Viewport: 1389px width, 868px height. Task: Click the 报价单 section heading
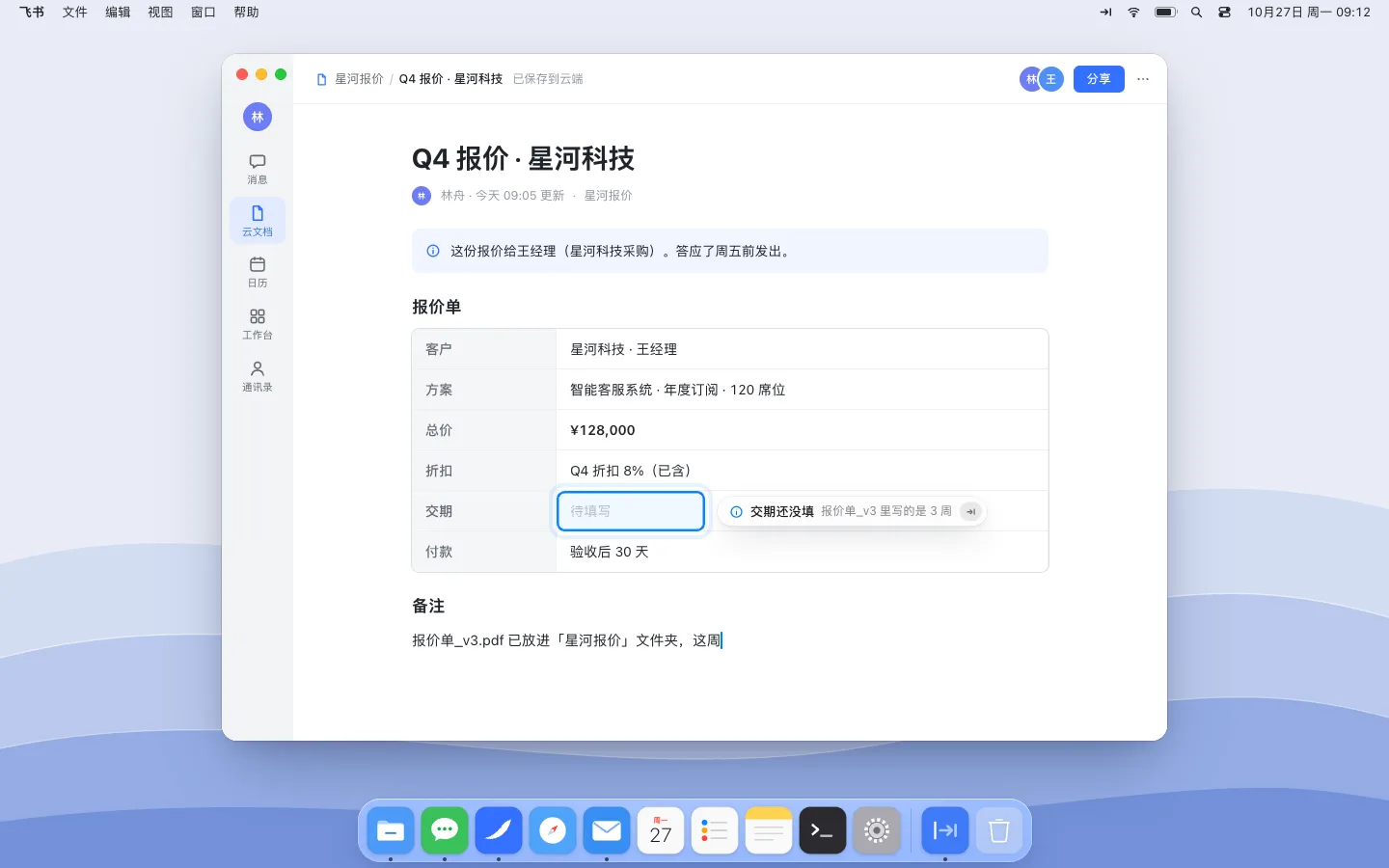436,307
